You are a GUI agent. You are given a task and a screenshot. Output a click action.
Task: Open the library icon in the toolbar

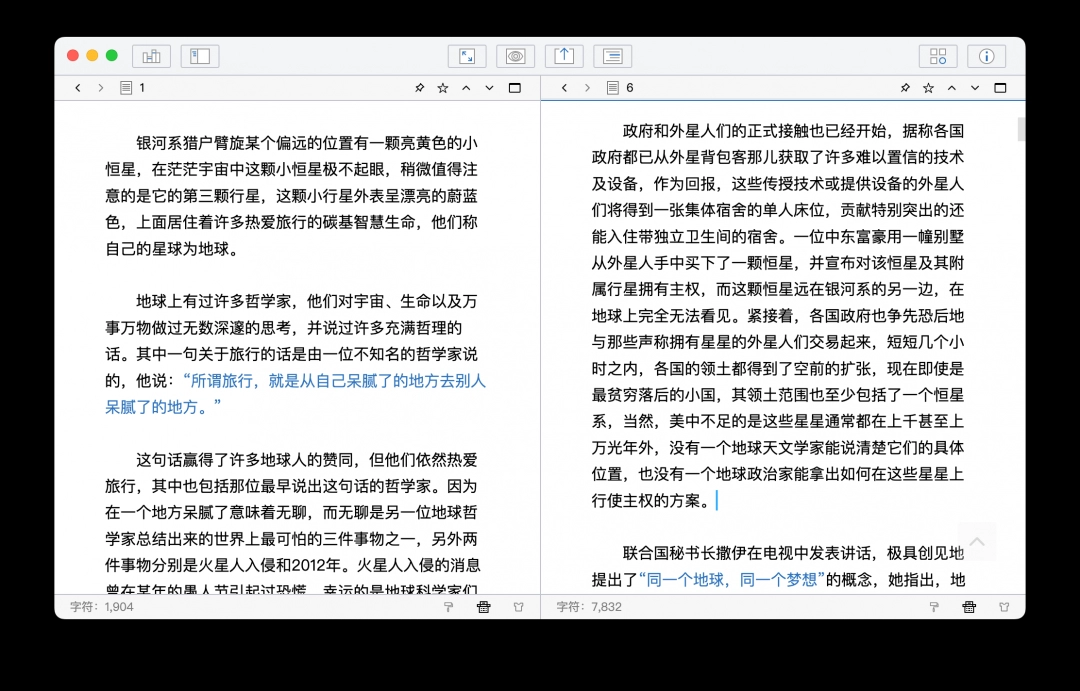152,56
